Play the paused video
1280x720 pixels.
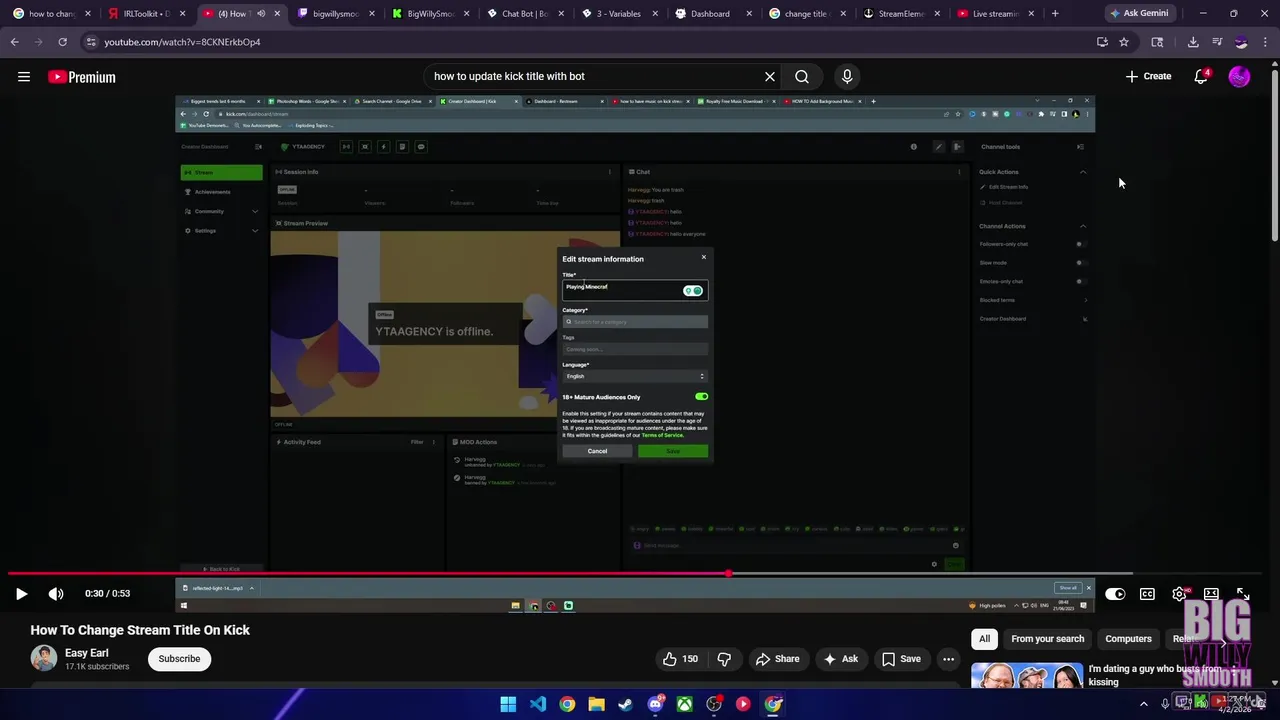pyautogui.click(x=21, y=594)
